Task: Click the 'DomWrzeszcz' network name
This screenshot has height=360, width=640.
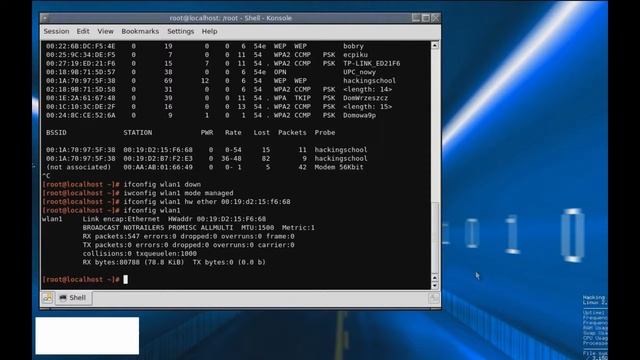Action: 365,98
